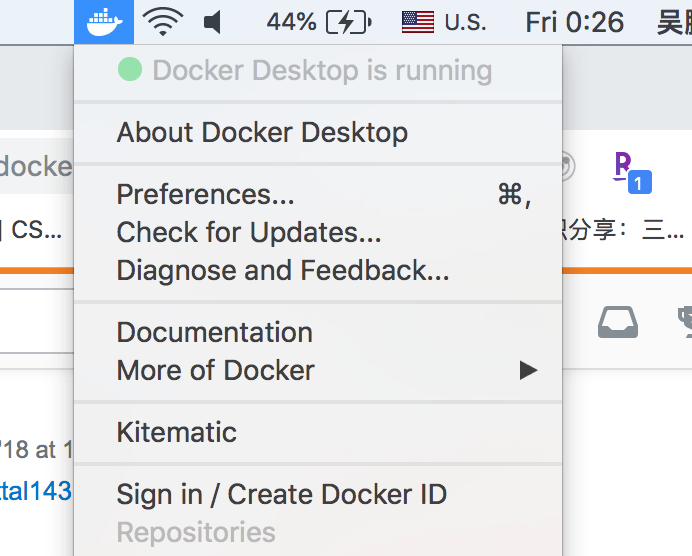The image size is (692, 556).
Task: Expand the More of Docker submenu
Action: 216,370
